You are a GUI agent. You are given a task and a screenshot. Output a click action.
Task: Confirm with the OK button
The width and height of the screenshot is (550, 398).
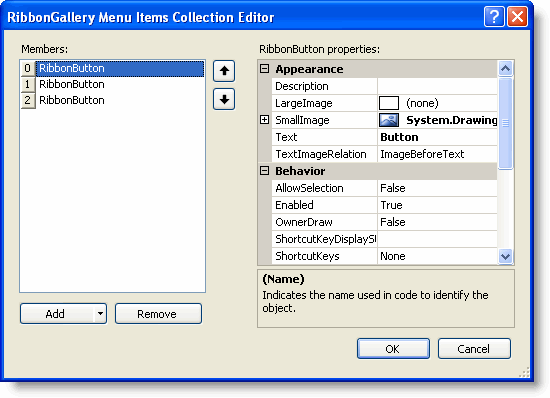click(393, 349)
